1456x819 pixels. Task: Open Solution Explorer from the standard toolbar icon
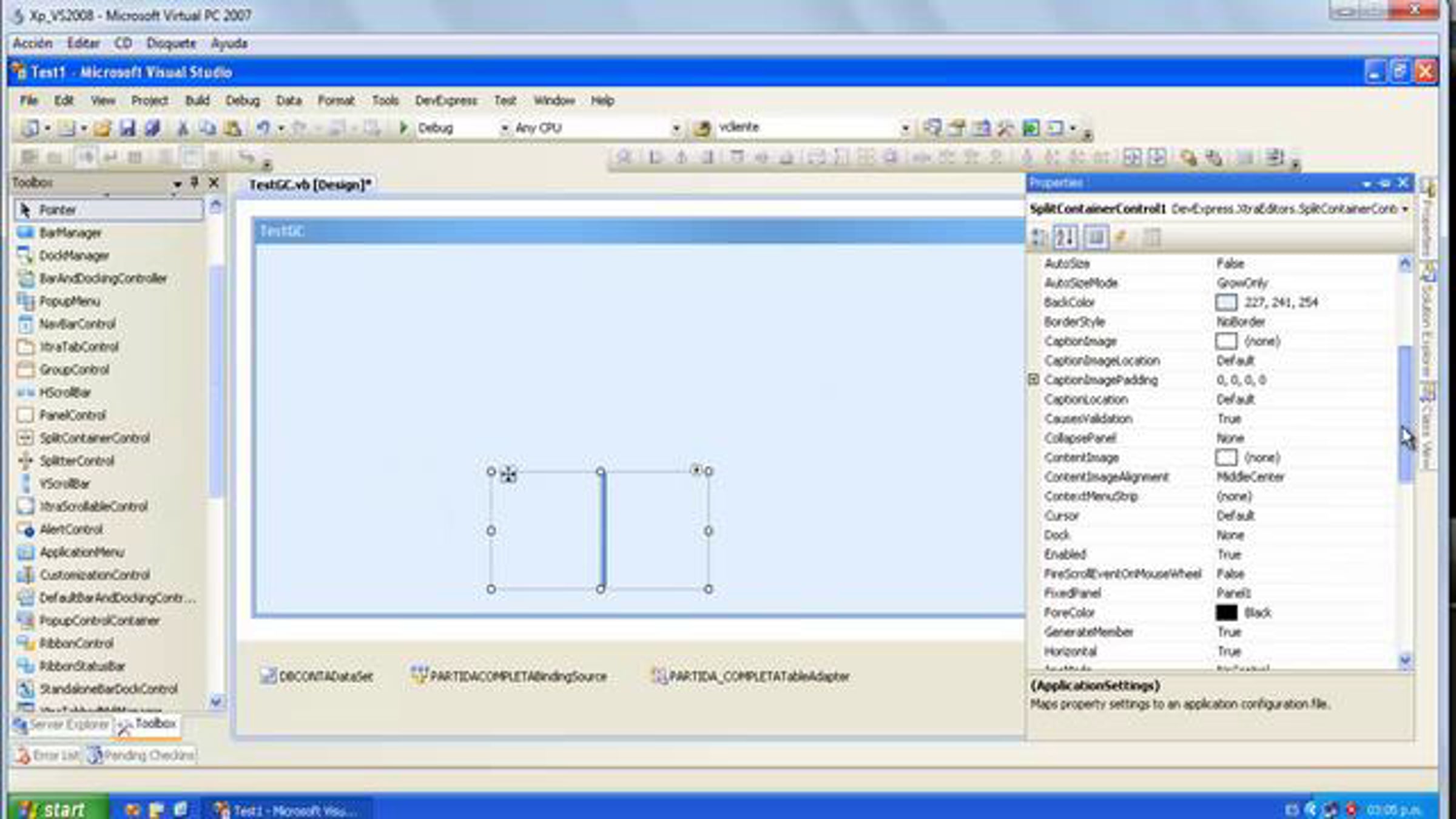point(932,128)
